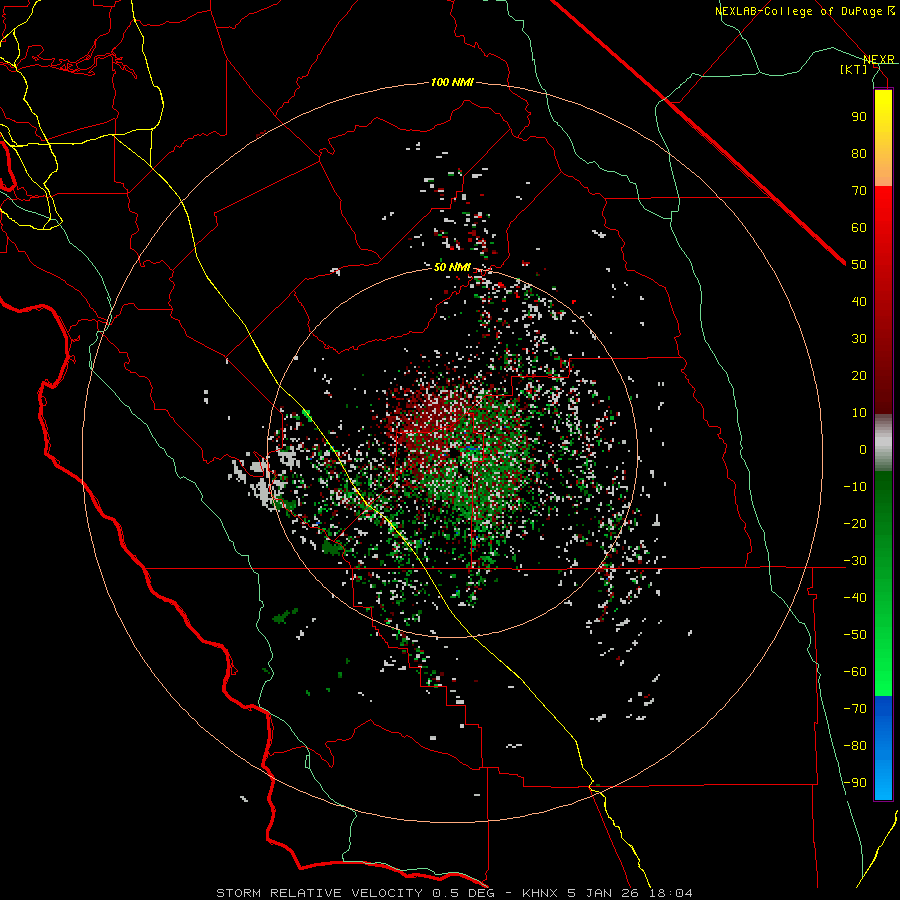Image resolution: width=900 pixels, height=900 pixels.
Task: Click the 20 value on velocity scale
Action: [859, 376]
